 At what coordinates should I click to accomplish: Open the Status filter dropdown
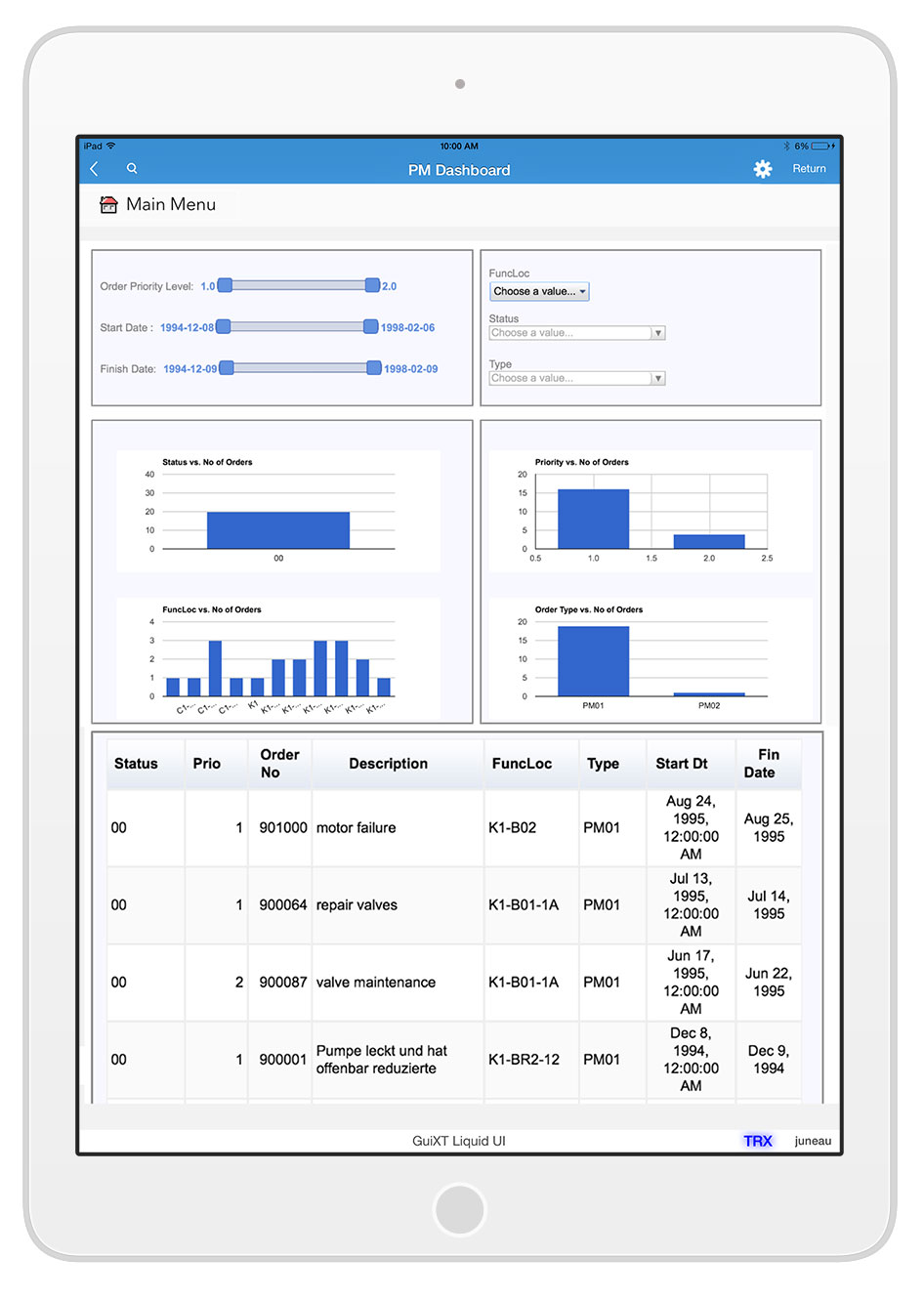pos(576,333)
